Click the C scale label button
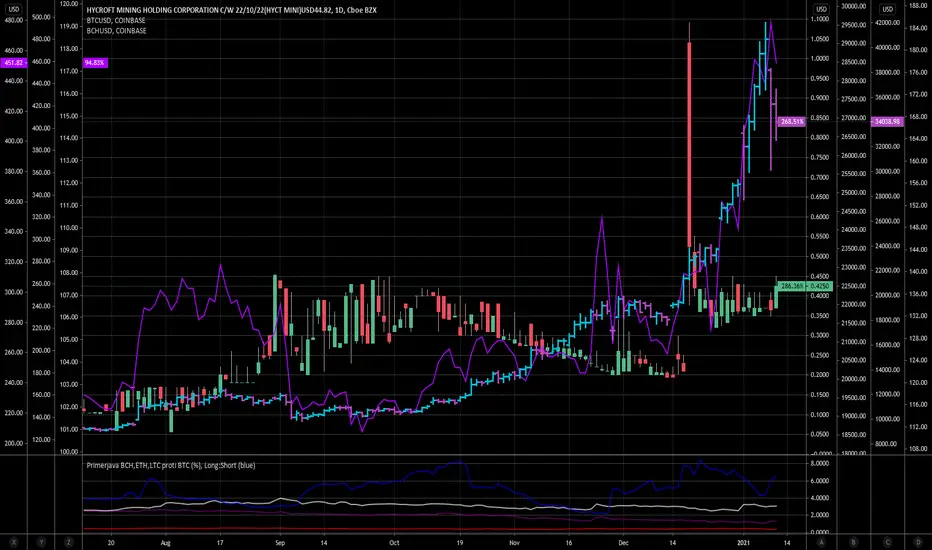The image size is (932, 550). [887, 542]
